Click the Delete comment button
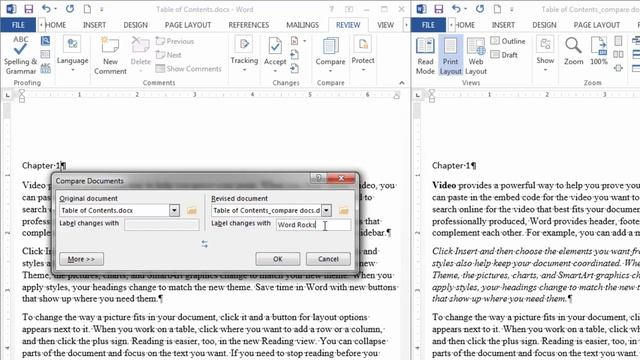Image resolution: width=640 pixels, height=360 pixels. (x=140, y=55)
